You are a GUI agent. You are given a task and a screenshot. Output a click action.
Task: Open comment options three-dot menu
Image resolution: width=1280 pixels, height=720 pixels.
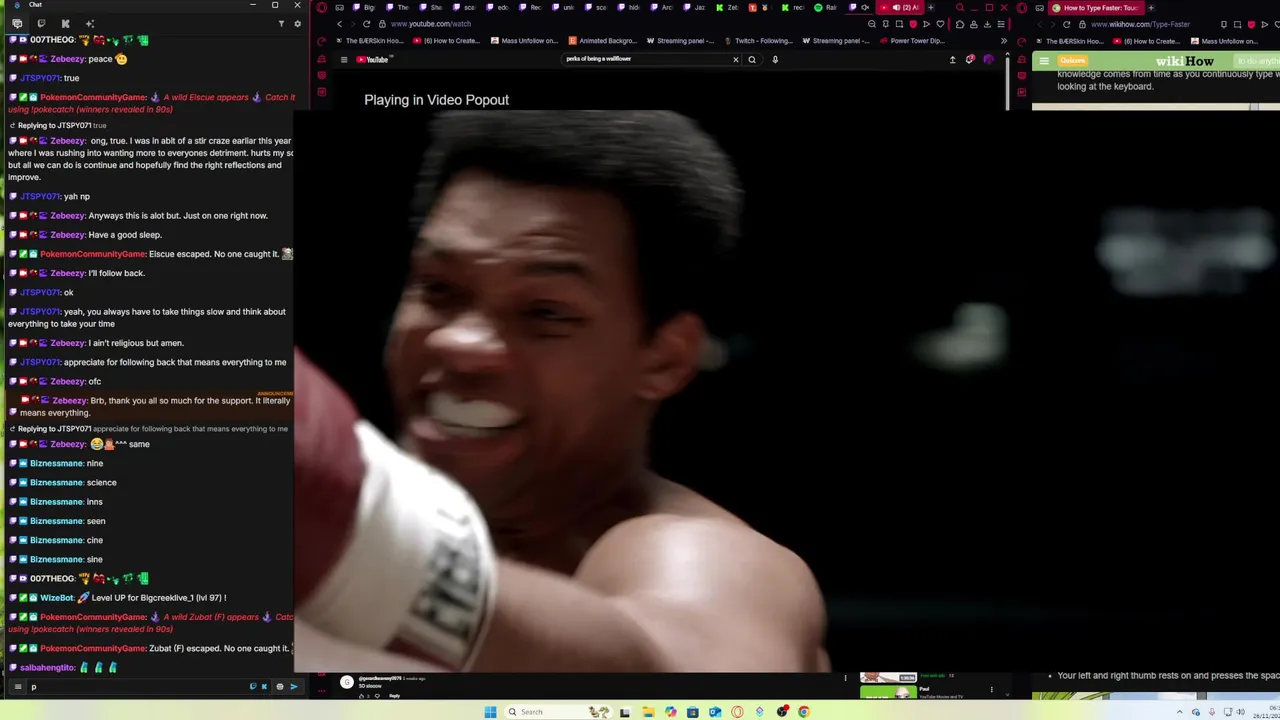[x=845, y=679]
